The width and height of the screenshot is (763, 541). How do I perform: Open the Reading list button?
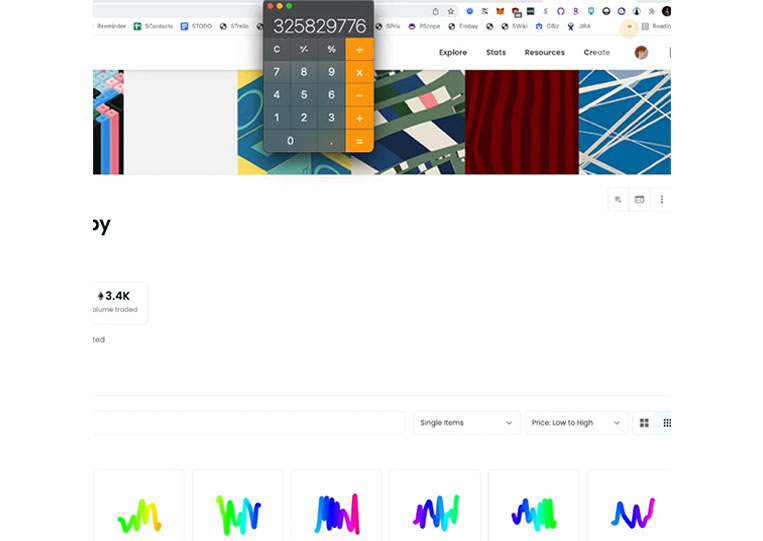pyautogui.click(x=656, y=26)
